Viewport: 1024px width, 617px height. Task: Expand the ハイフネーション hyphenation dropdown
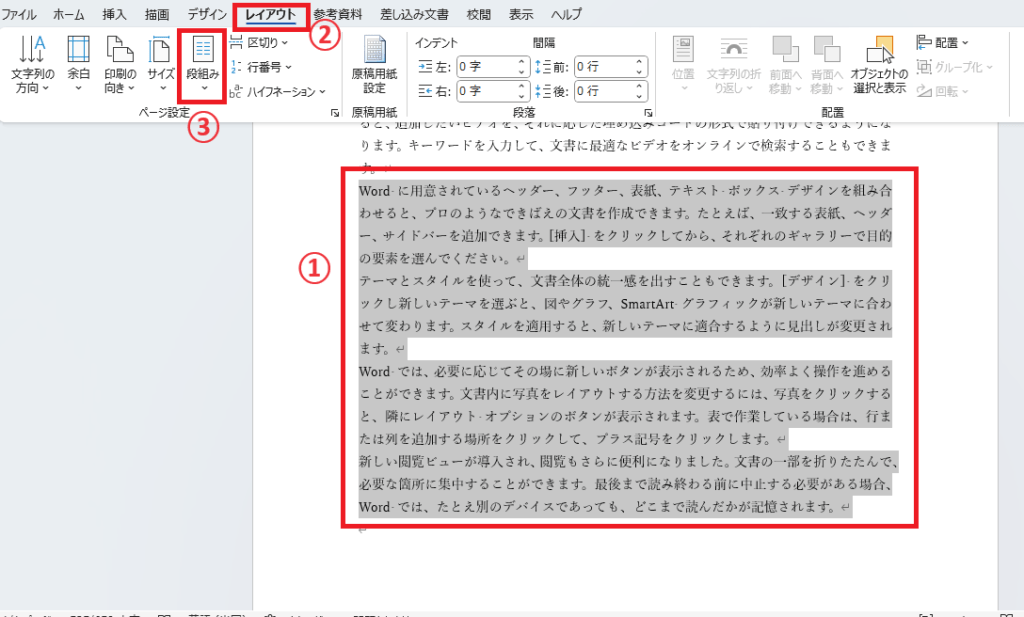point(278,91)
